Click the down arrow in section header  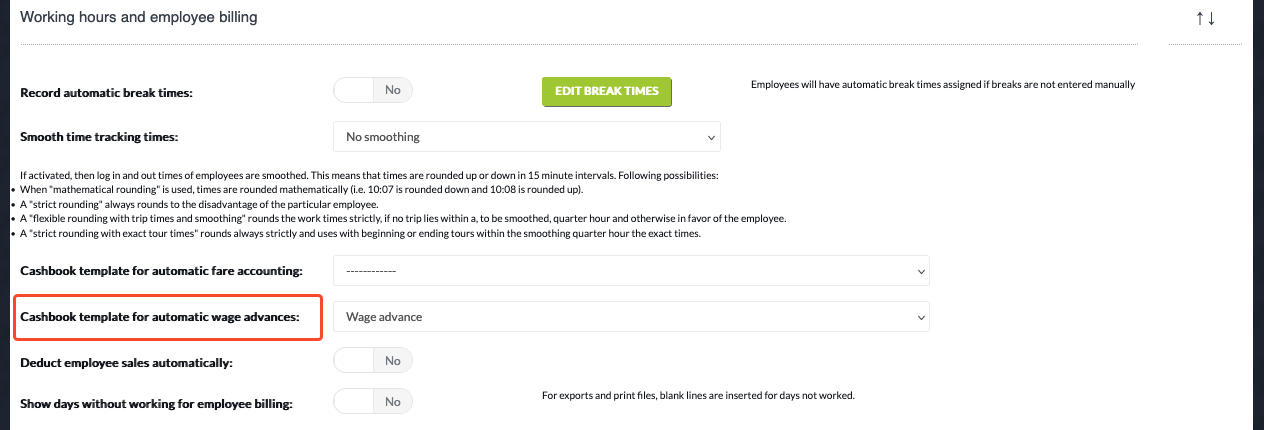[1211, 19]
